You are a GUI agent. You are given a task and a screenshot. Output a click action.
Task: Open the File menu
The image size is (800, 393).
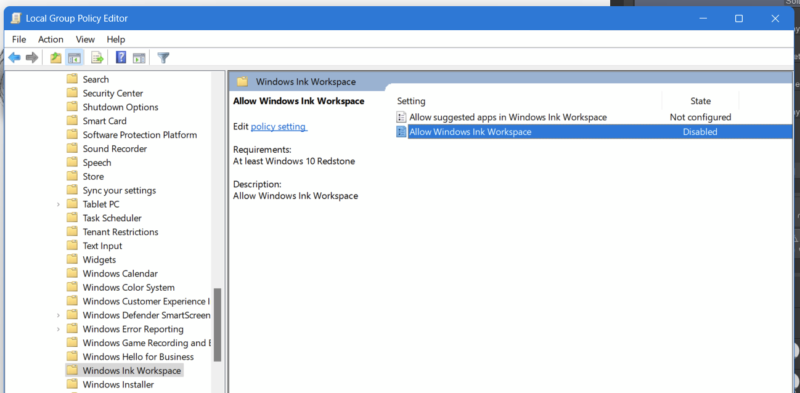(19, 39)
